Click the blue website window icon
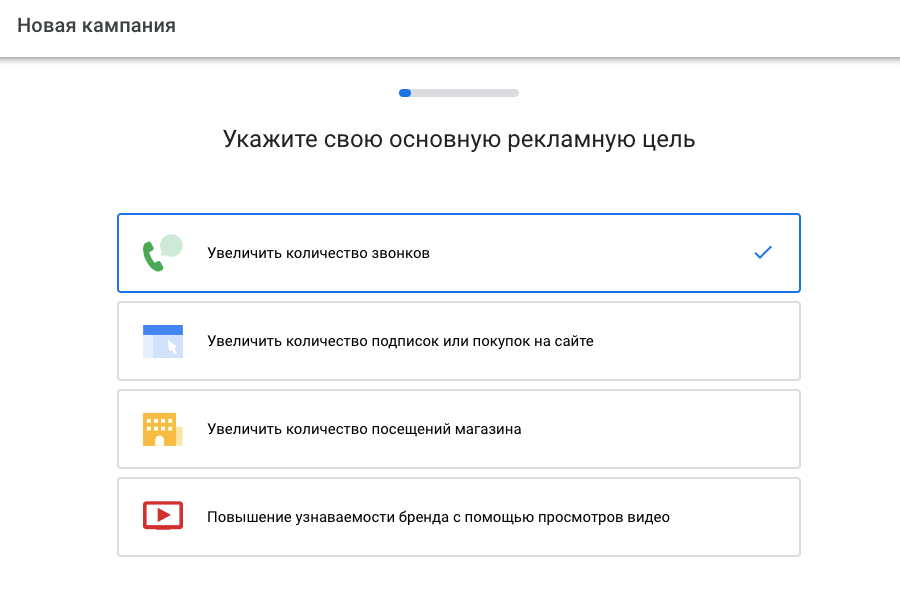This screenshot has height=600, width=900. point(162,341)
